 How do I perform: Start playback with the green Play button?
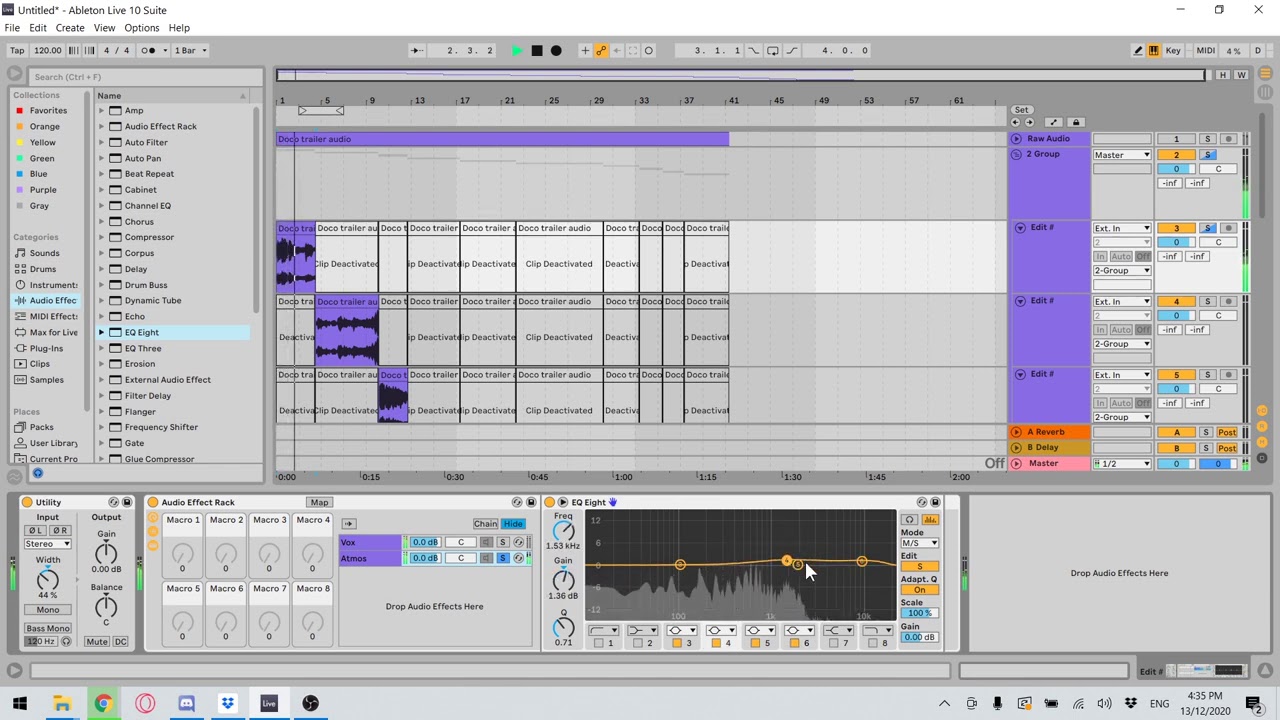click(x=517, y=50)
